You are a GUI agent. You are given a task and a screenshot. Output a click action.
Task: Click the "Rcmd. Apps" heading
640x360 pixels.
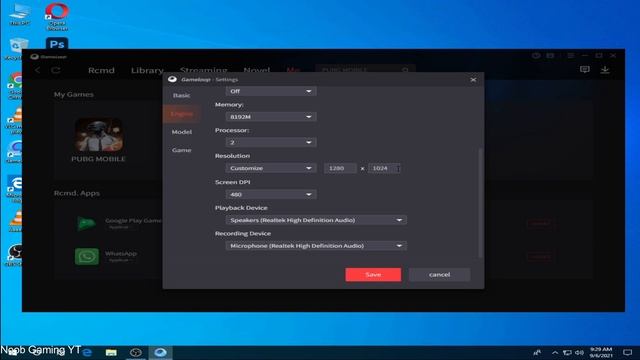click(77, 193)
